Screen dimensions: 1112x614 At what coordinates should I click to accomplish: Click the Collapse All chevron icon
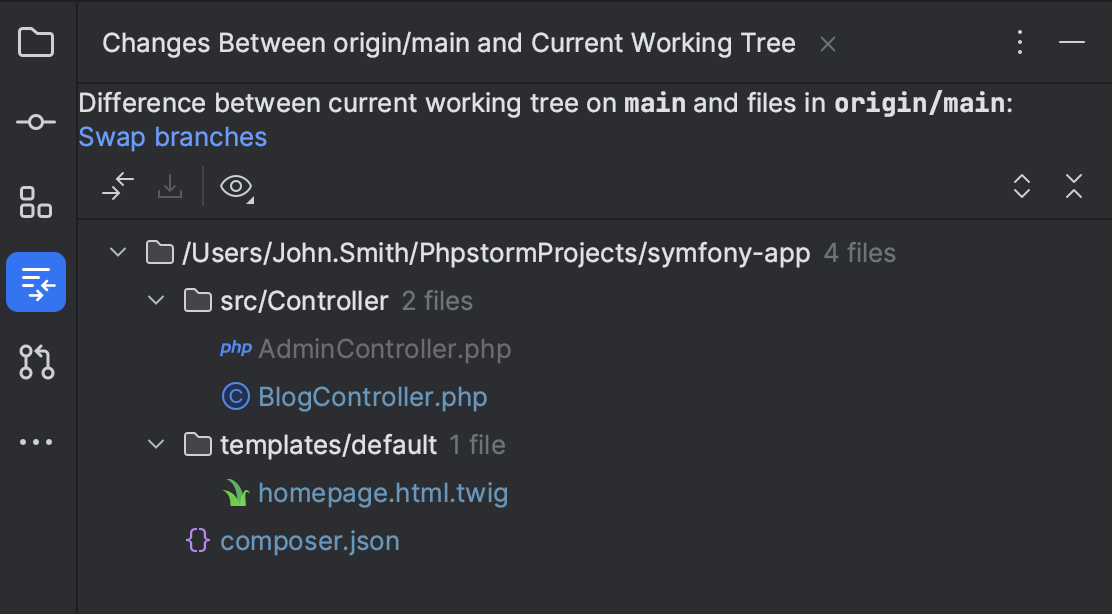click(1073, 187)
